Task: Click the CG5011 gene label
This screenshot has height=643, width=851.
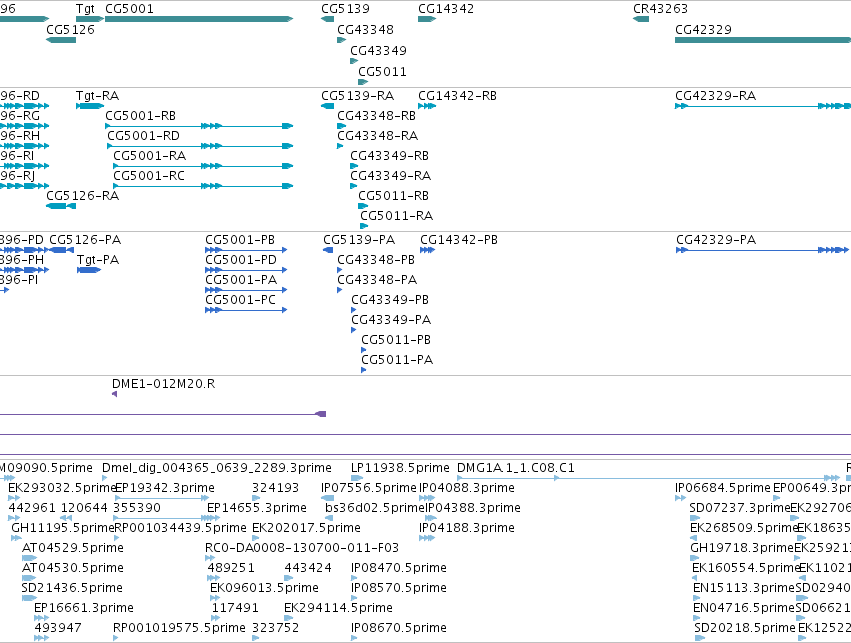Action: 382,72
